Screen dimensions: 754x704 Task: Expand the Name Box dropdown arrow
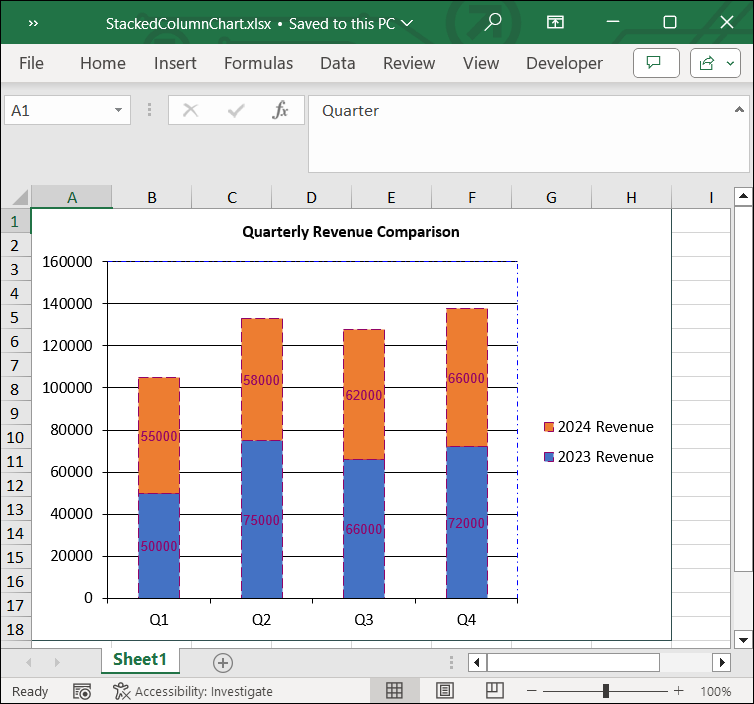tap(118, 110)
